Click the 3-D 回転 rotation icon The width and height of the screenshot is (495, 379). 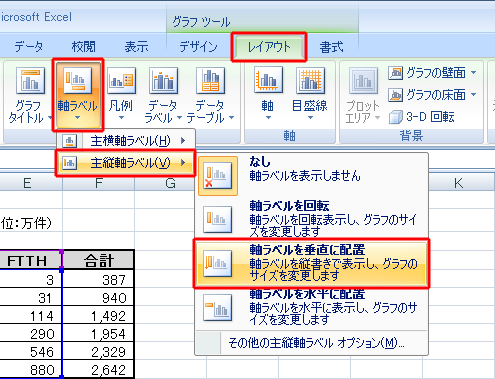pos(395,117)
